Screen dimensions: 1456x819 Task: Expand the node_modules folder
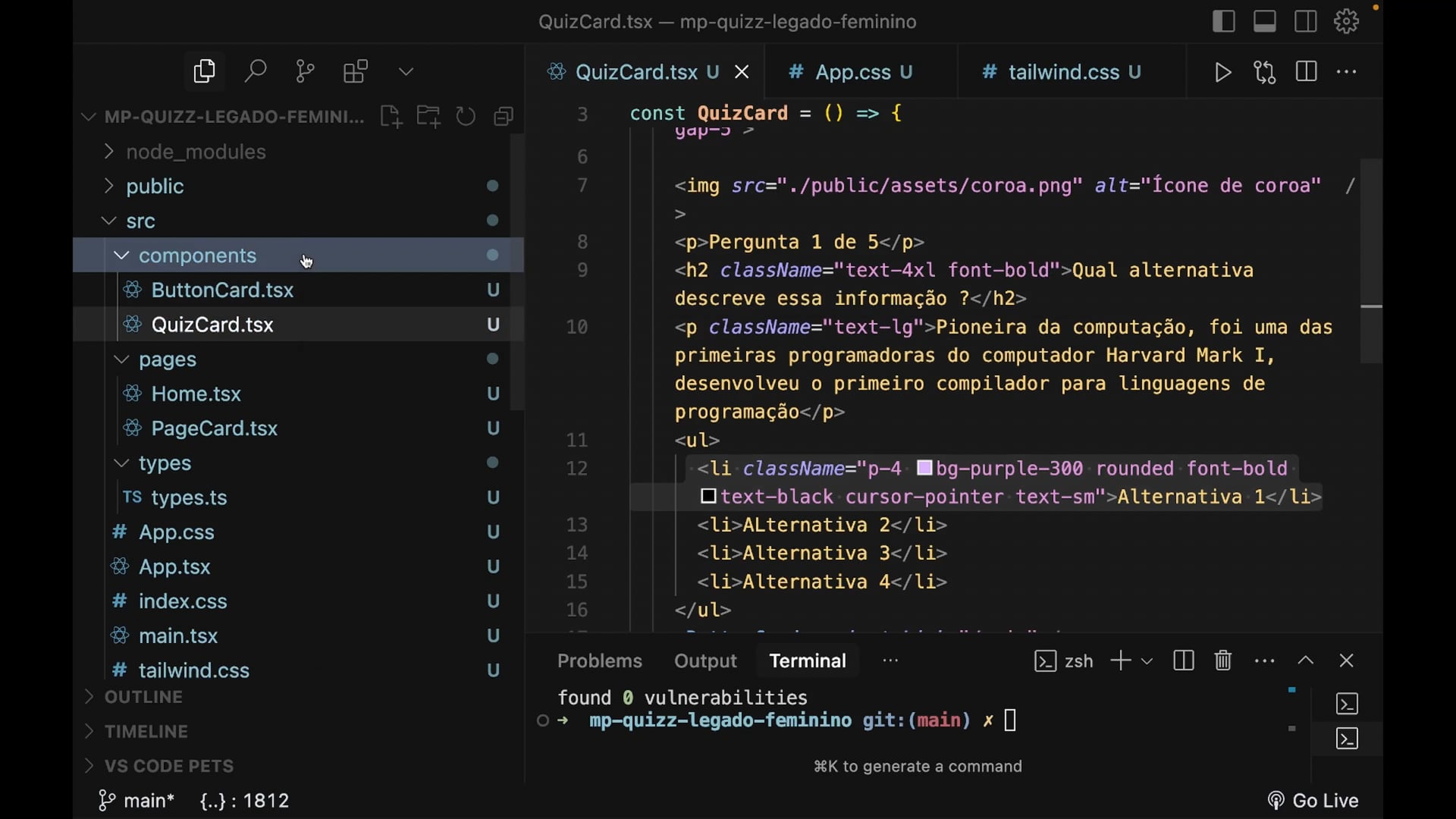coord(196,152)
